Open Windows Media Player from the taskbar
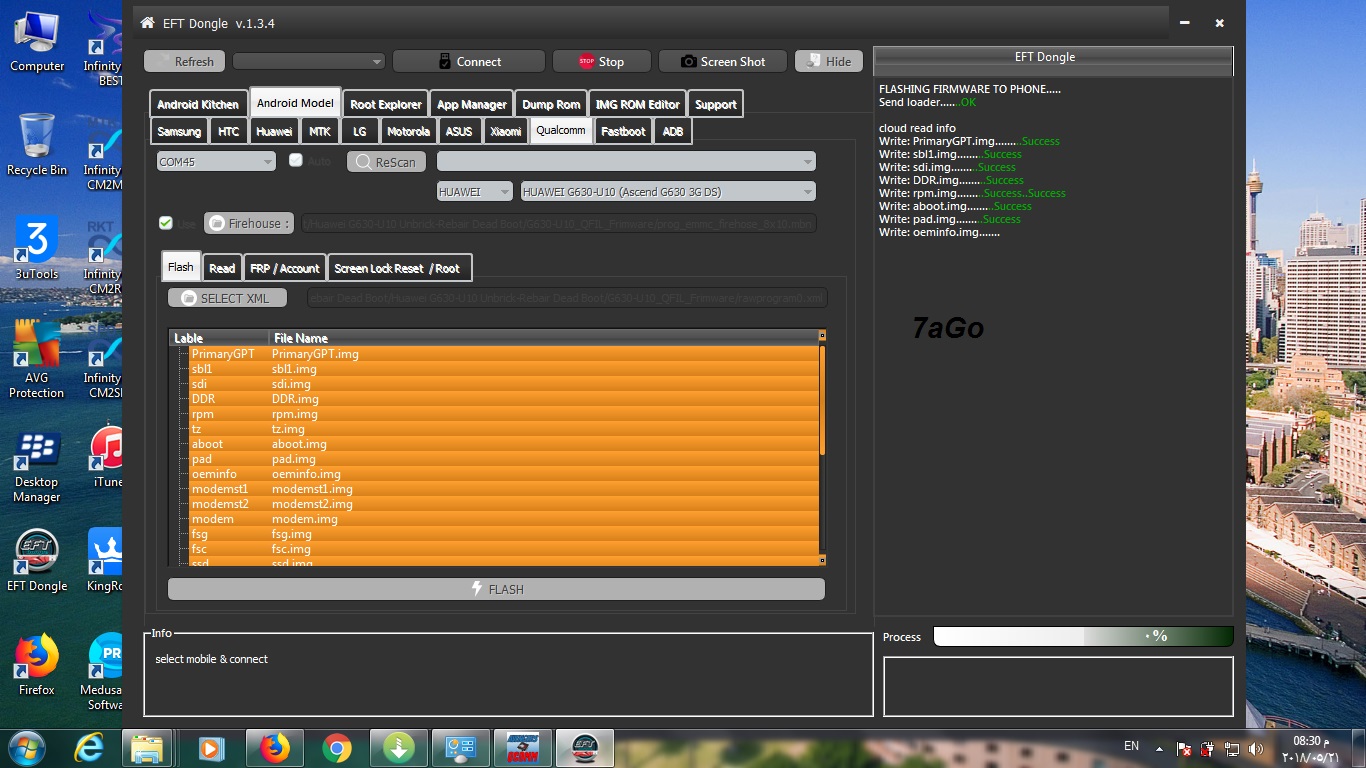The width and height of the screenshot is (1366, 768). tap(210, 748)
